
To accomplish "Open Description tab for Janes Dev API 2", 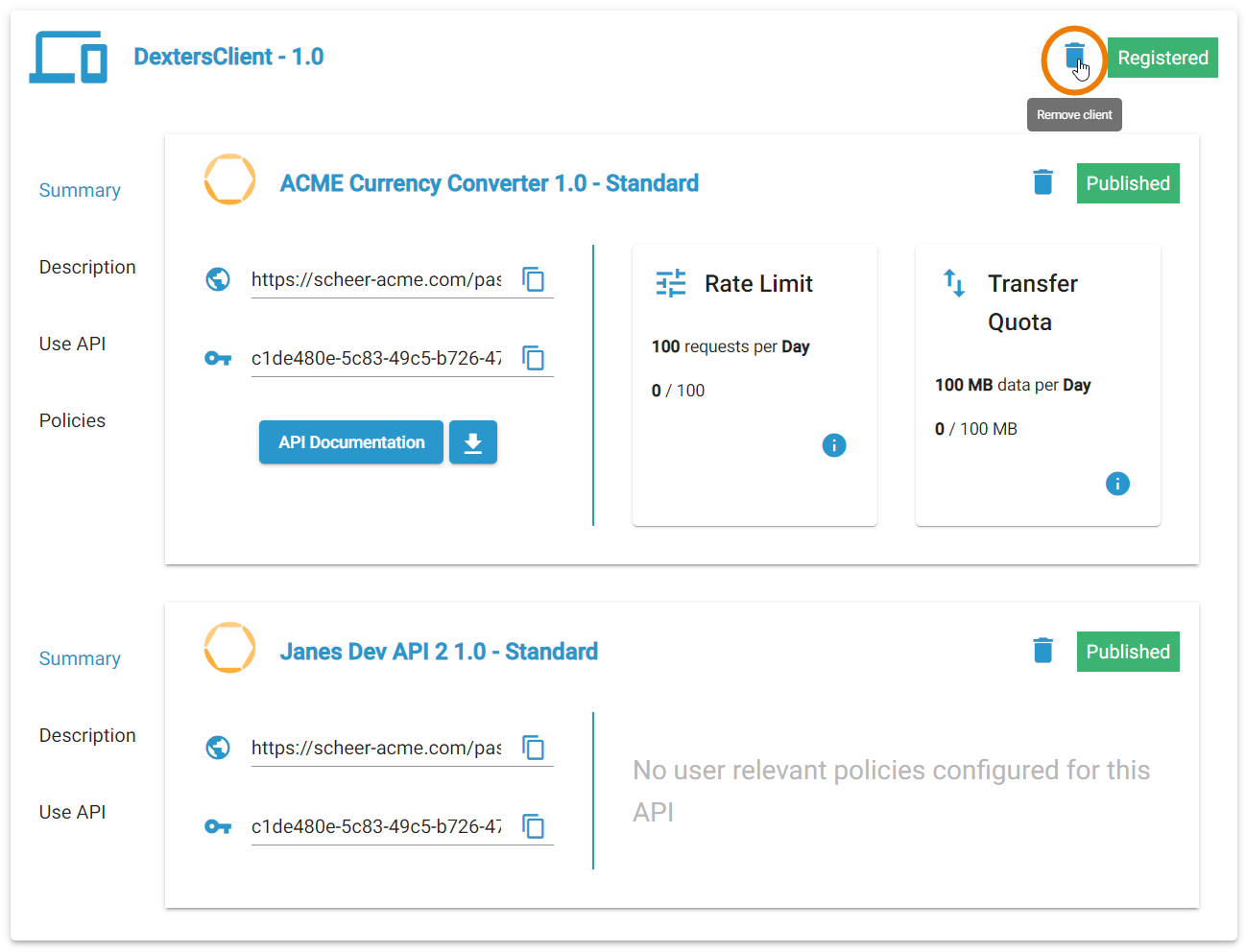I will coord(87,735).
